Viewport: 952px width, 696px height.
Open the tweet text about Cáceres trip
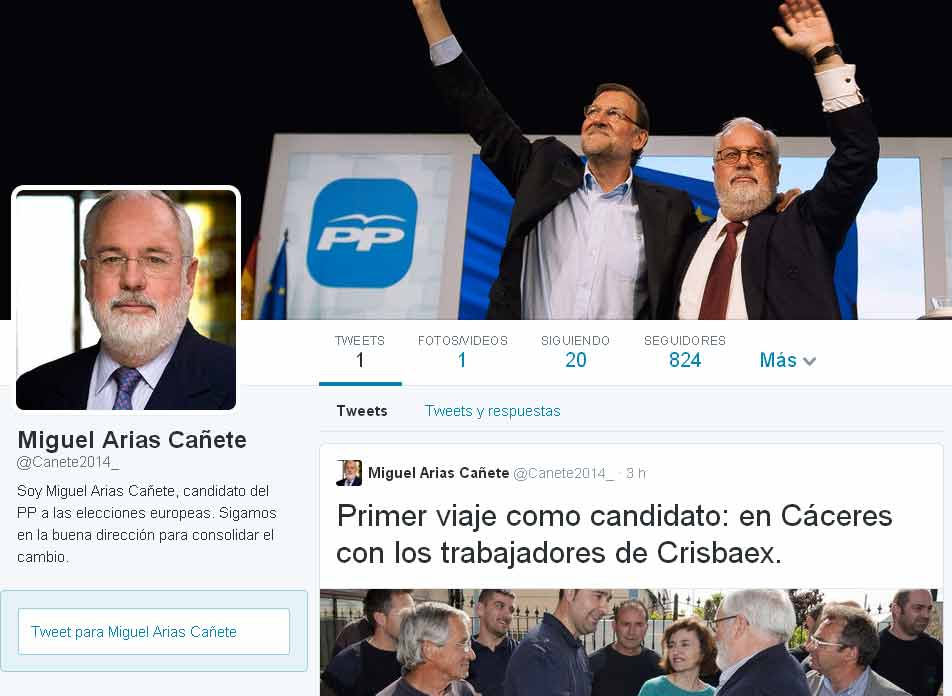coord(614,534)
